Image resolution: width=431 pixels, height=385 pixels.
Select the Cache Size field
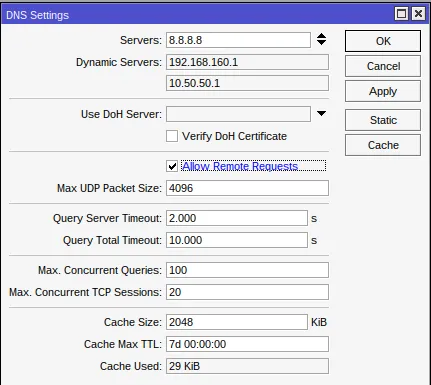(x=237, y=322)
